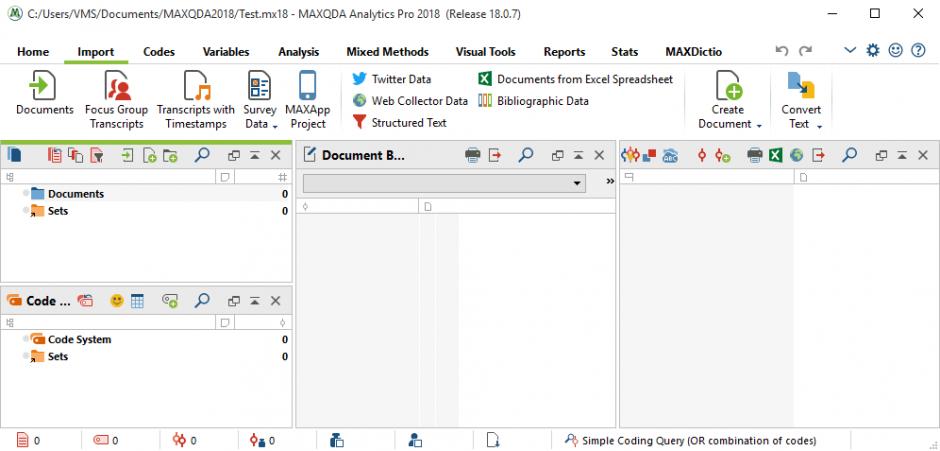This screenshot has height=451, width=940.
Task: Import Bibliographic Data
Action: click(534, 101)
